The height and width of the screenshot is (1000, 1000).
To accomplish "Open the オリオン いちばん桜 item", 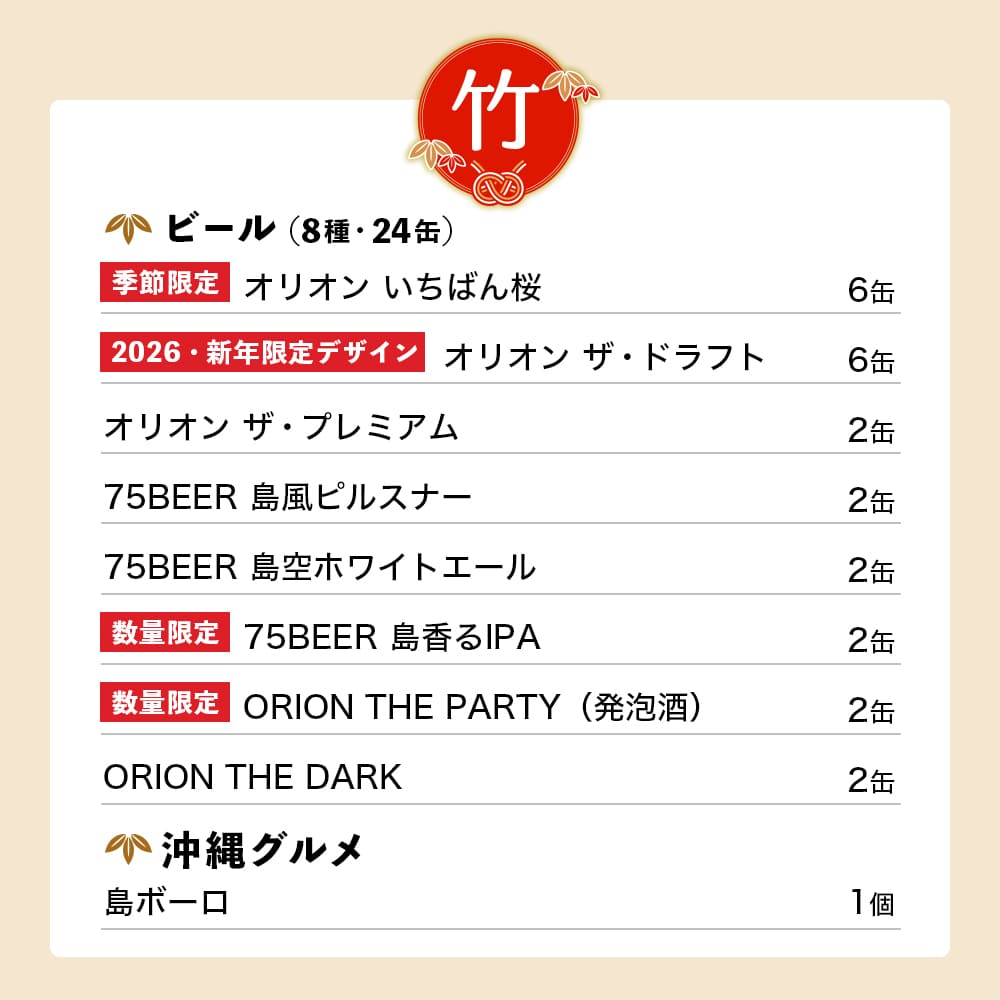I will [393, 288].
